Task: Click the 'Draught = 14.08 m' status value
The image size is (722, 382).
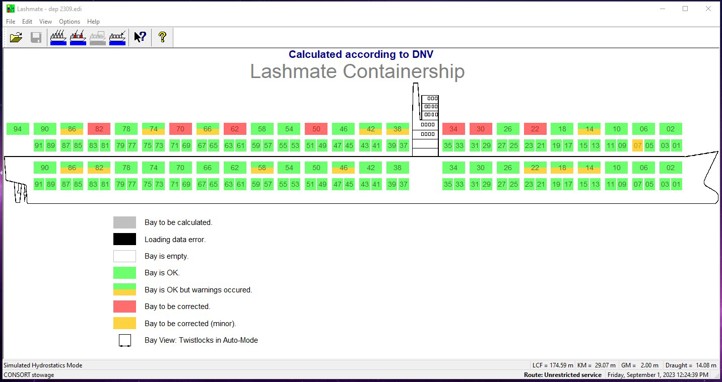Action: (x=692, y=365)
